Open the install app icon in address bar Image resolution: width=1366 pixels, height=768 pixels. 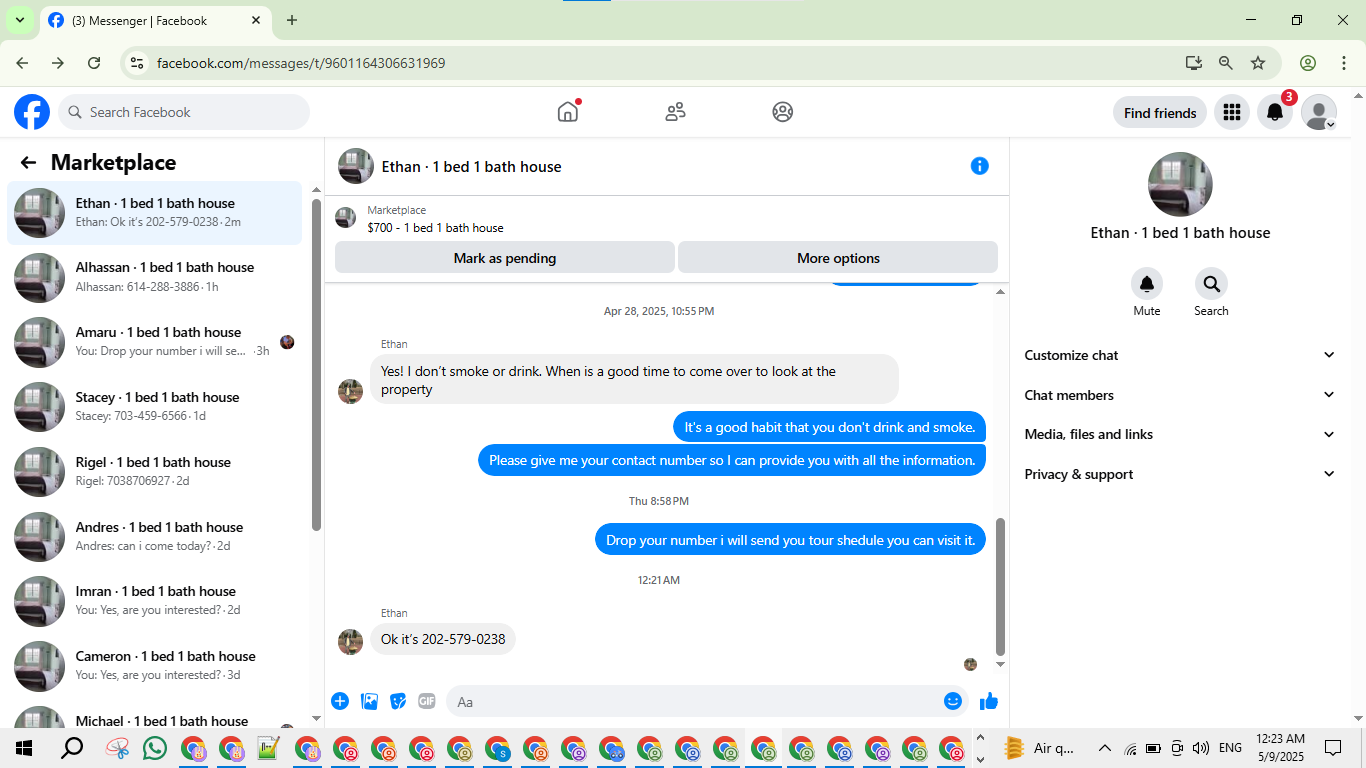tap(1193, 63)
